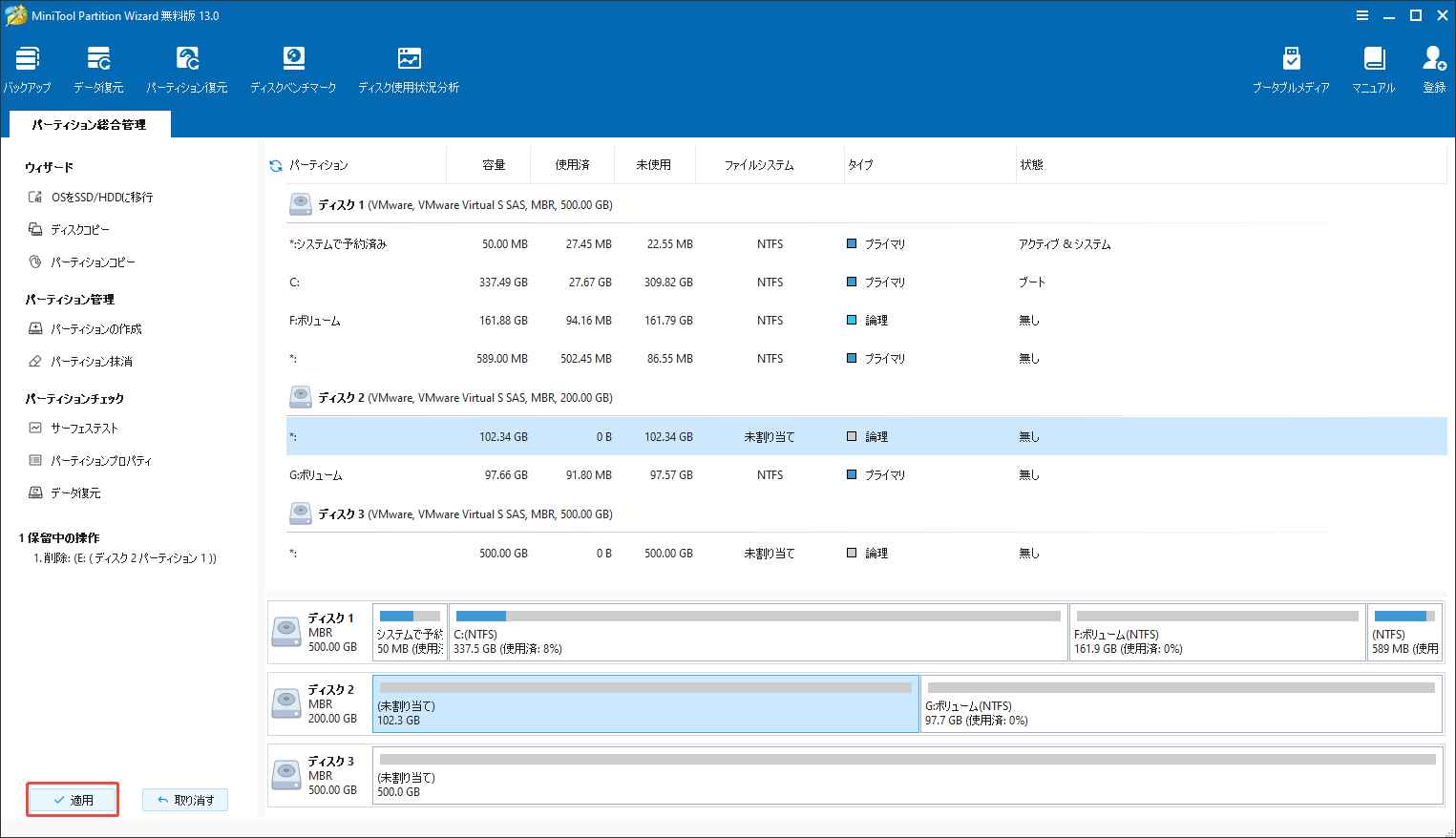The height and width of the screenshot is (838, 1456).
Task: Cancel pending changes with 取り消し
Action: pyautogui.click(x=185, y=799)
